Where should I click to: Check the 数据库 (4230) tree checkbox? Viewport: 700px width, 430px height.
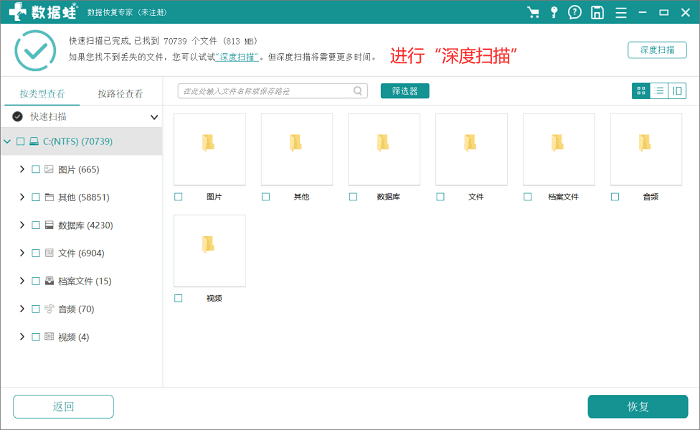[36, 225]
